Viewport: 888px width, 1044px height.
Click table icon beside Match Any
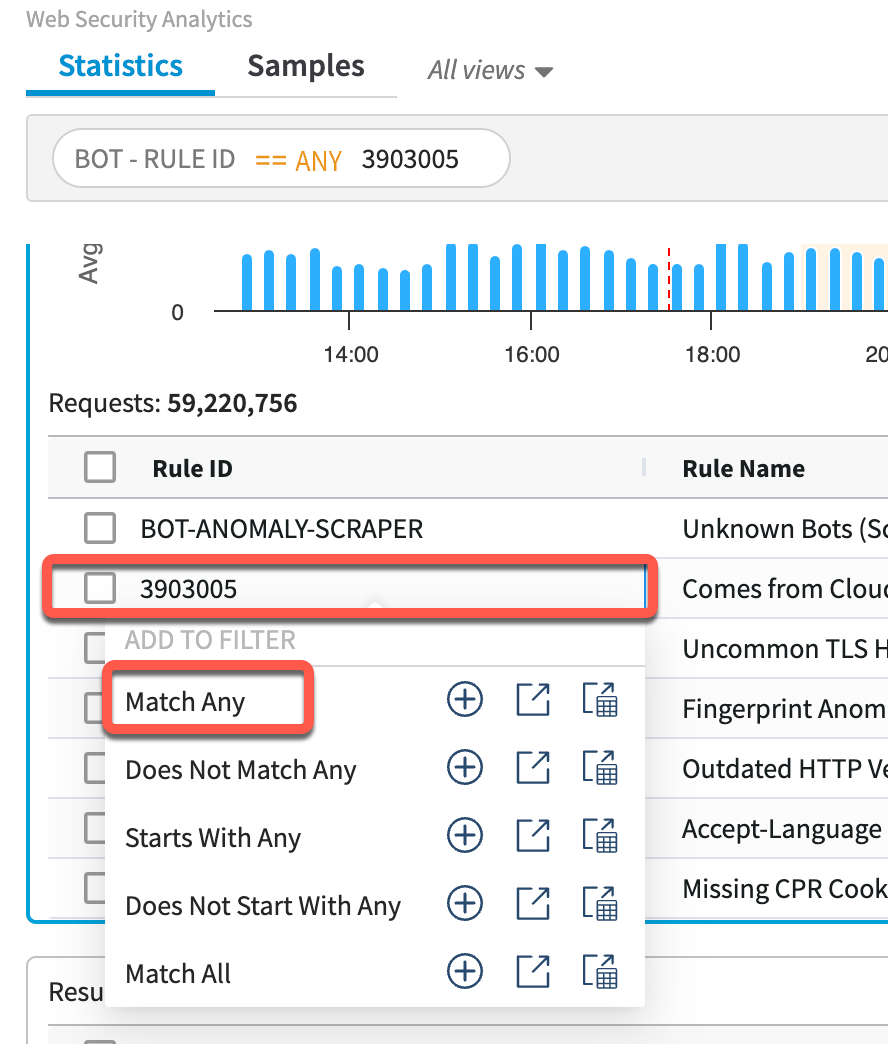coord(600,701)
